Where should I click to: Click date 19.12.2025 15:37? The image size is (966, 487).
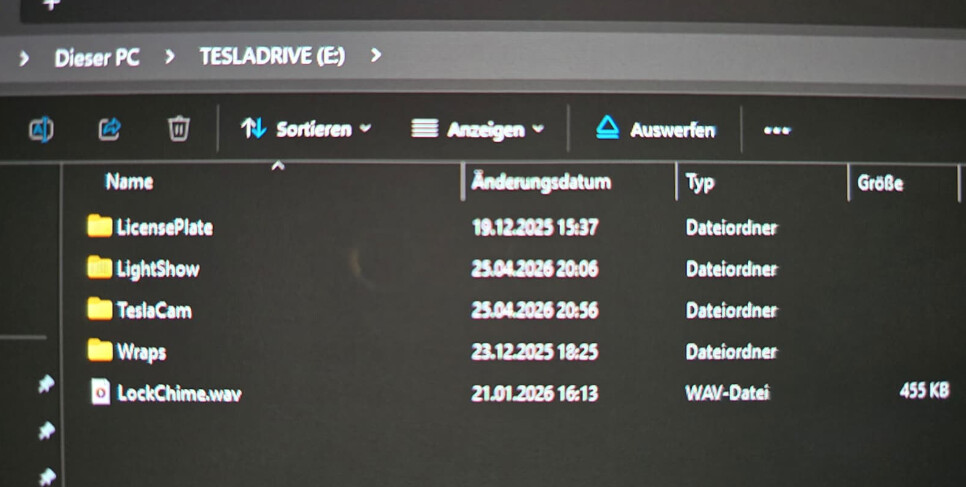click(x=535, y=227)
